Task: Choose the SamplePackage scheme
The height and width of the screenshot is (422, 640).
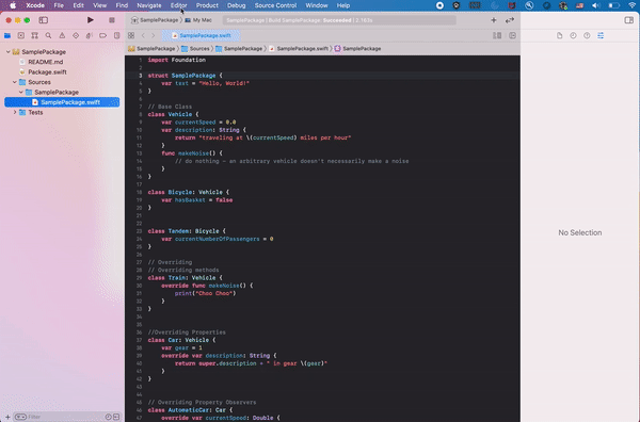Action: (155, 20)
